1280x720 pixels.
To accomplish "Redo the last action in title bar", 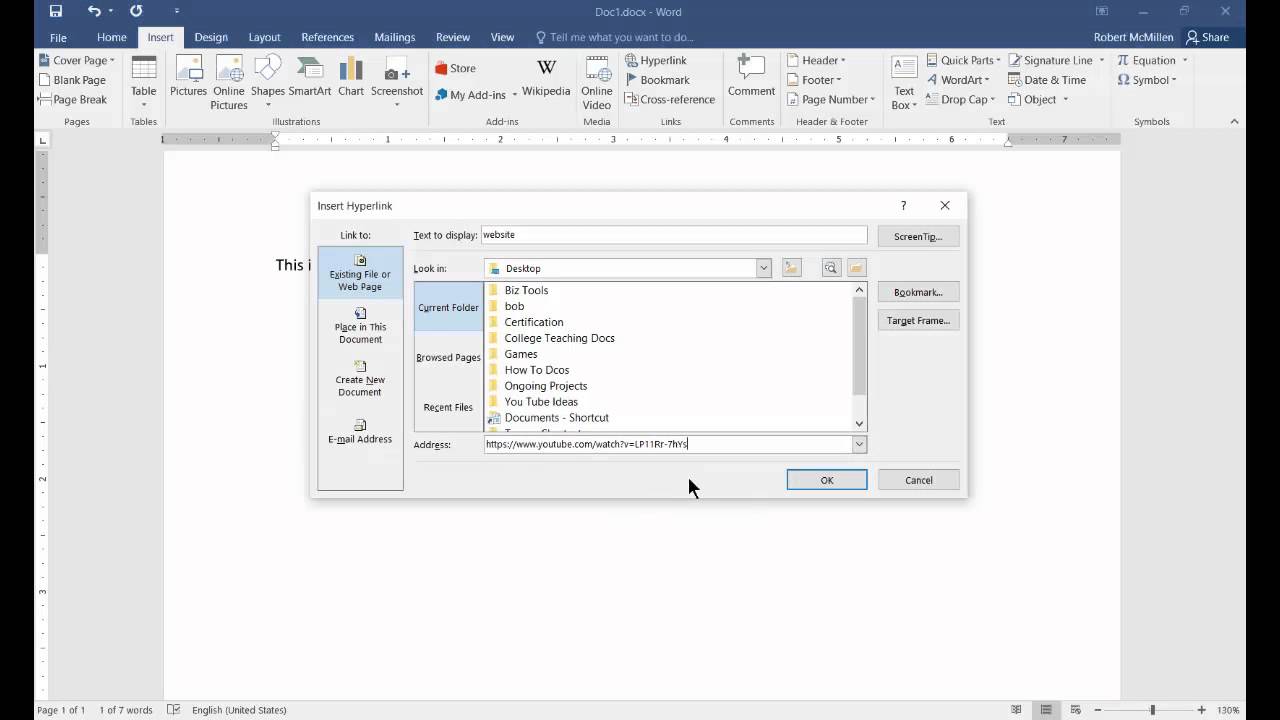I will (x=136, y=12).
